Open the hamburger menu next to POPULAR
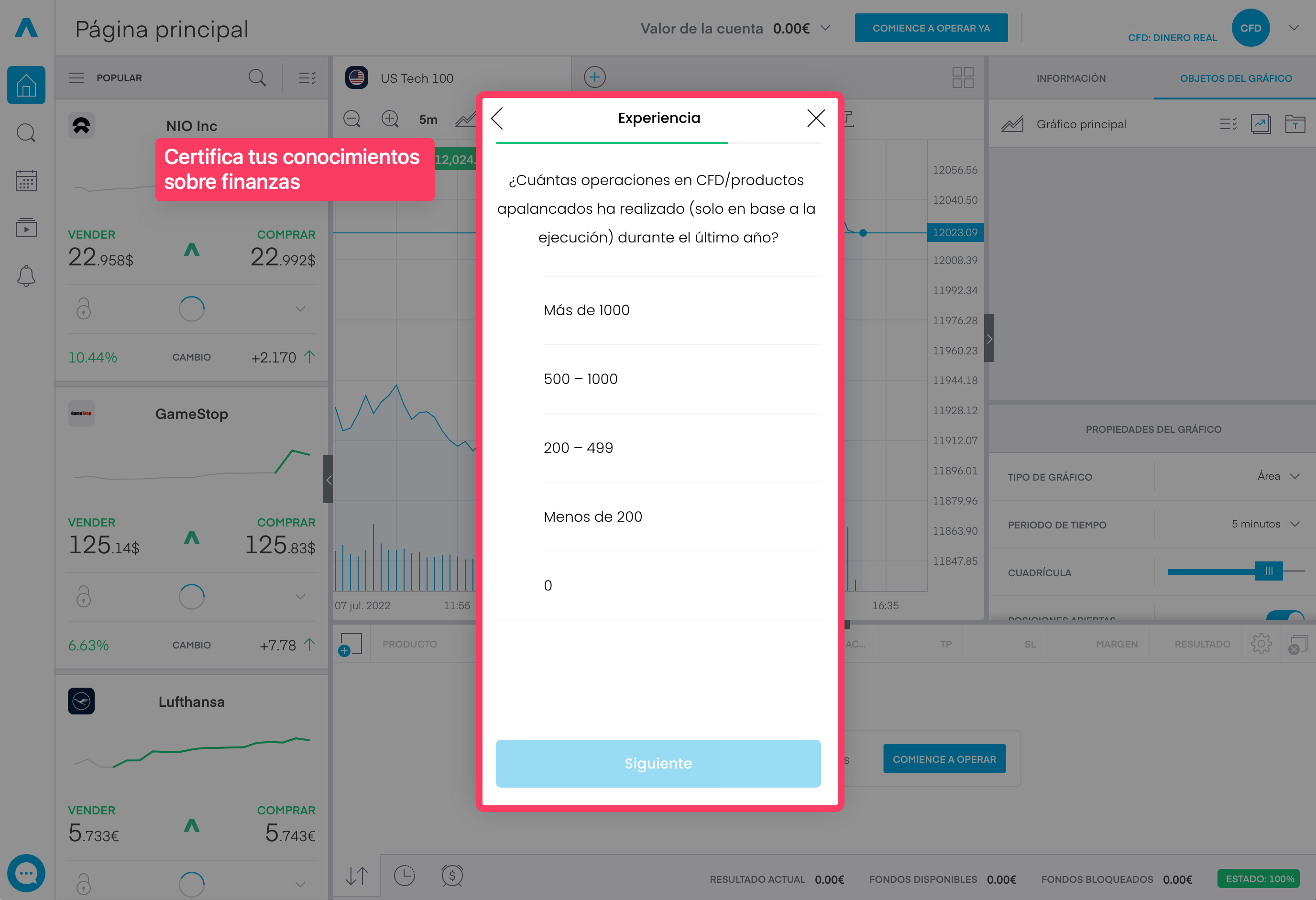Screen dimensions: 1316x900 click(77, 77)
